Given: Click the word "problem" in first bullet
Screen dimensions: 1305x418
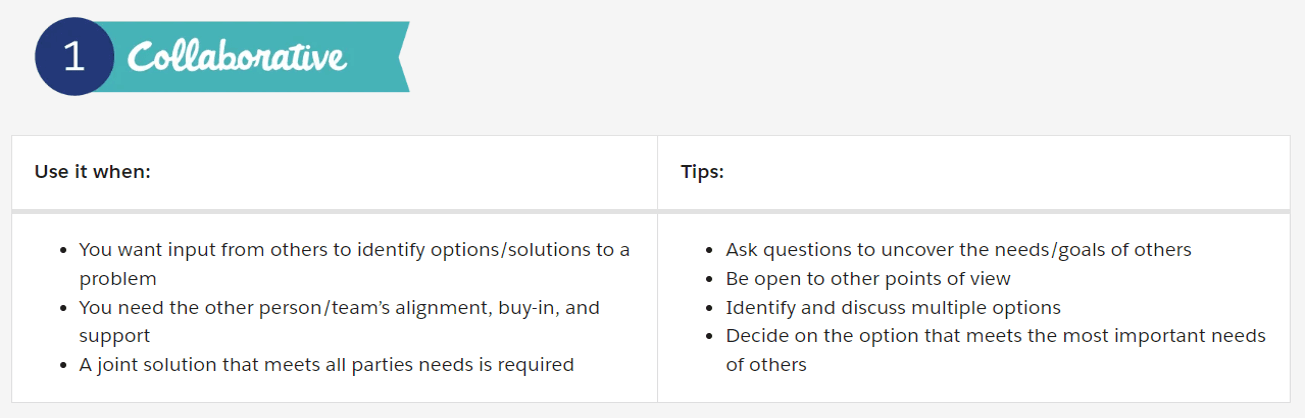Looking at the screenshot, I should pos(118,278).
